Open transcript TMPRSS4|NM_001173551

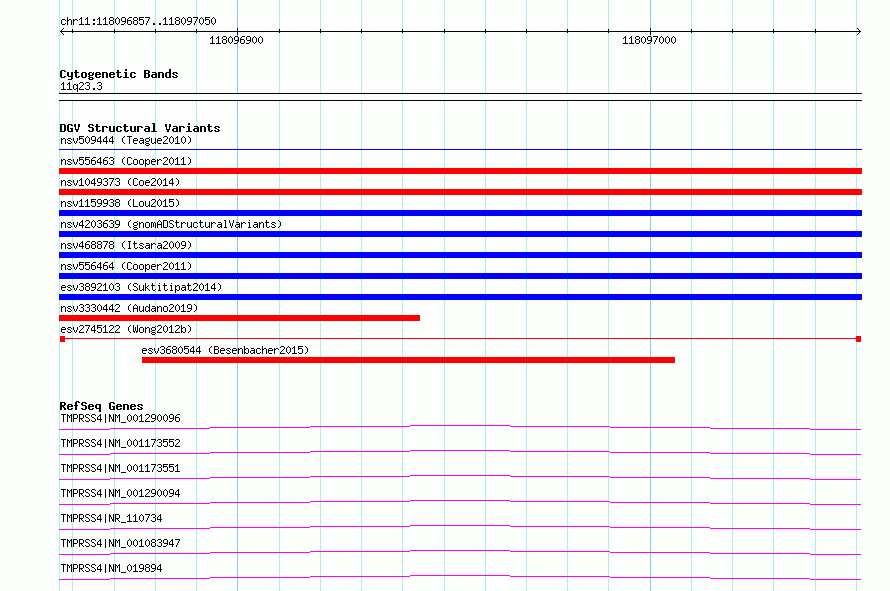pyautogui.click(x=120, y=468)
